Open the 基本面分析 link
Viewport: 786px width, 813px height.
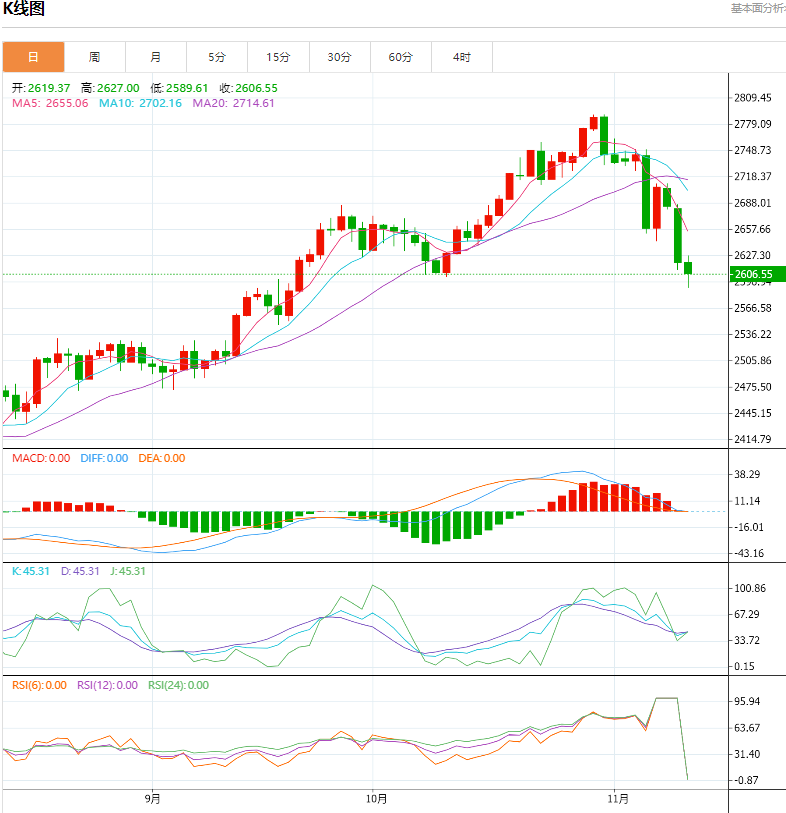(757, 8)
